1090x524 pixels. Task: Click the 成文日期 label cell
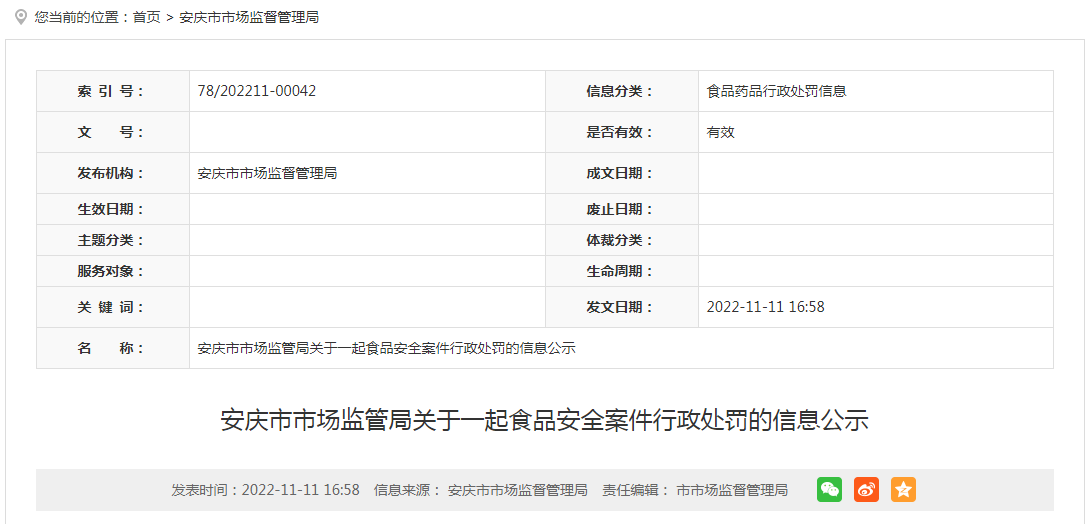(x=622, y=173)
